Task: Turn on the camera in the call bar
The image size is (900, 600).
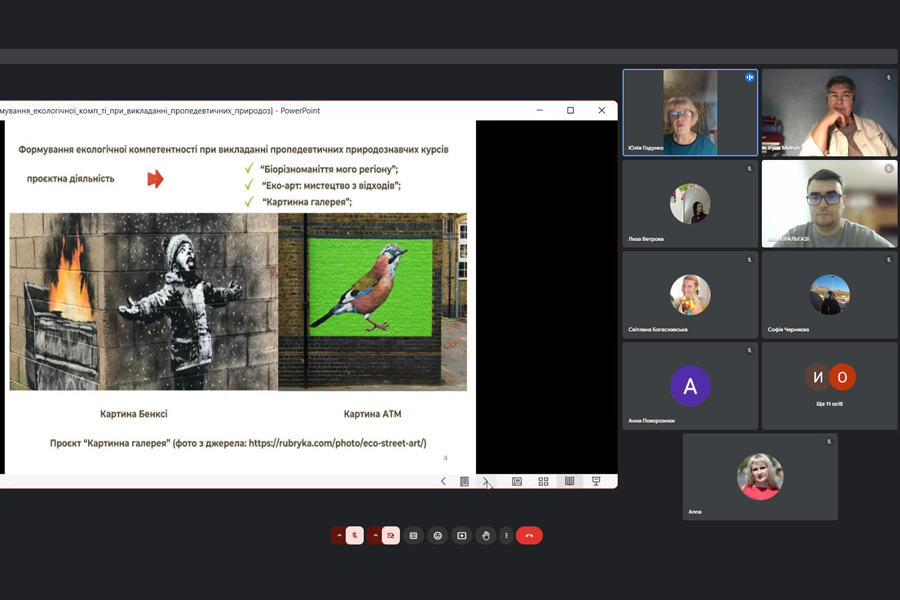Action: coord(391,536)
